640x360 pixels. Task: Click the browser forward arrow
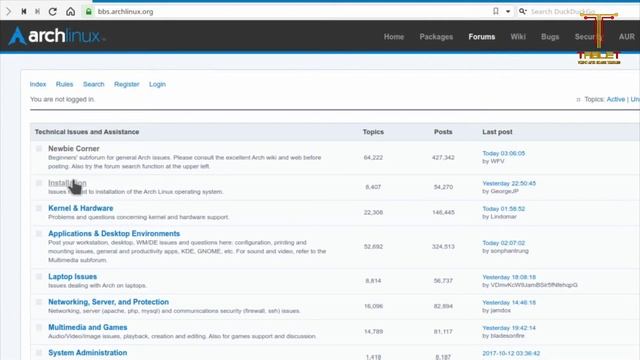(x=8, y=11)
